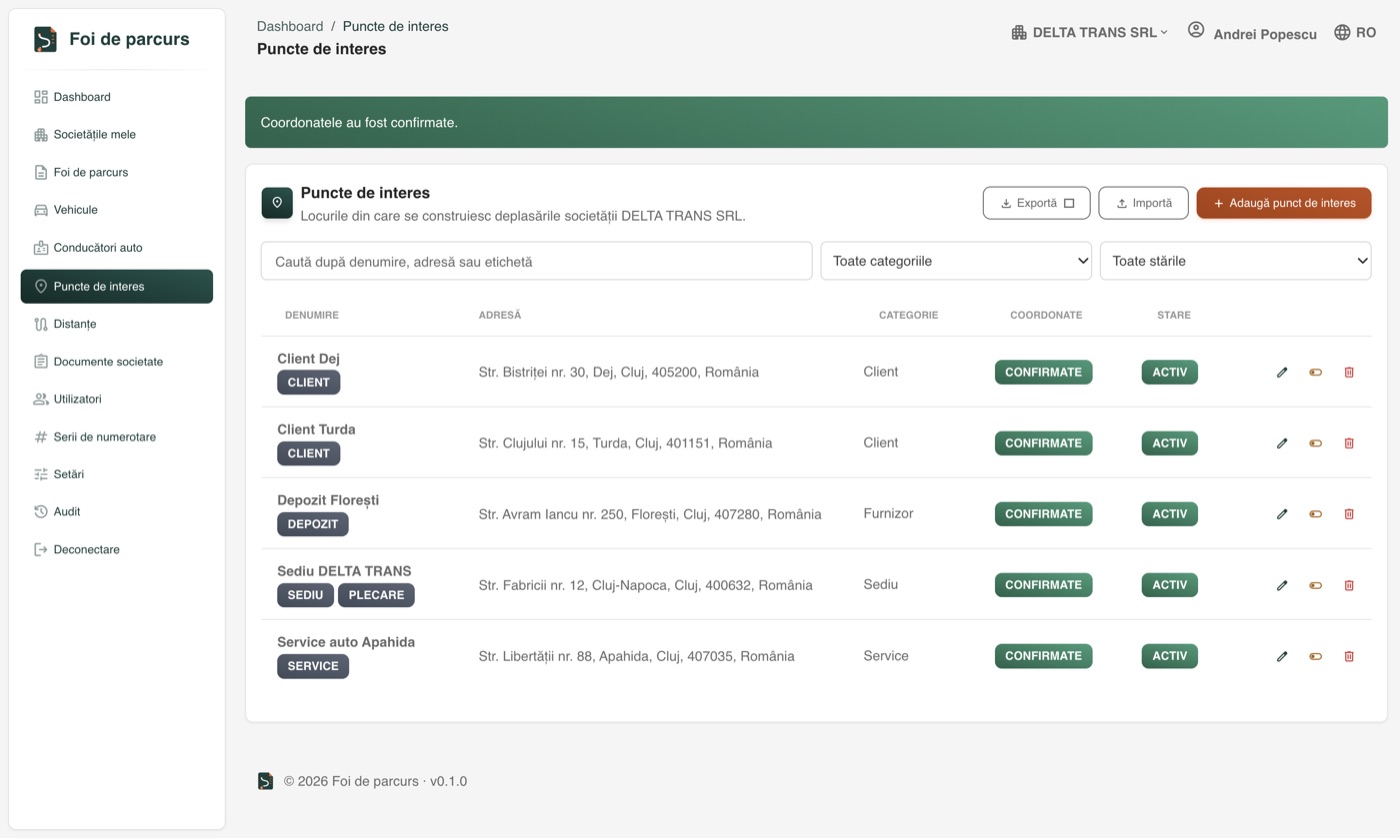Viewport: 1400px width, 838px height.
Task: Click the CONFIRMATE badge for Client Dej
Action: (x=1043, y=372)
